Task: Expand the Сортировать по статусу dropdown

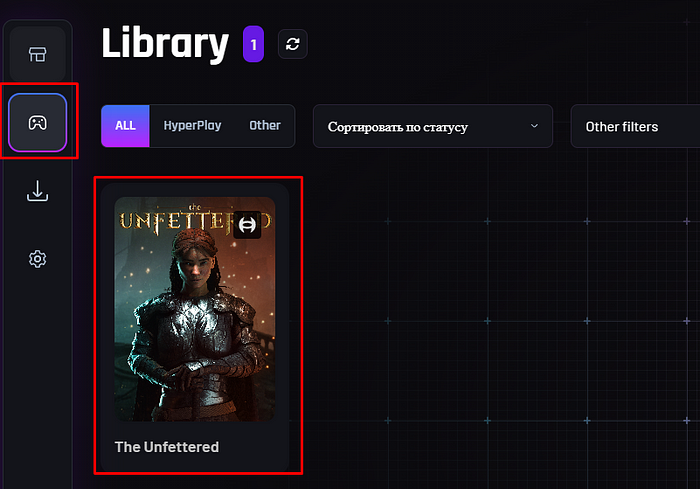Action: 433,126
